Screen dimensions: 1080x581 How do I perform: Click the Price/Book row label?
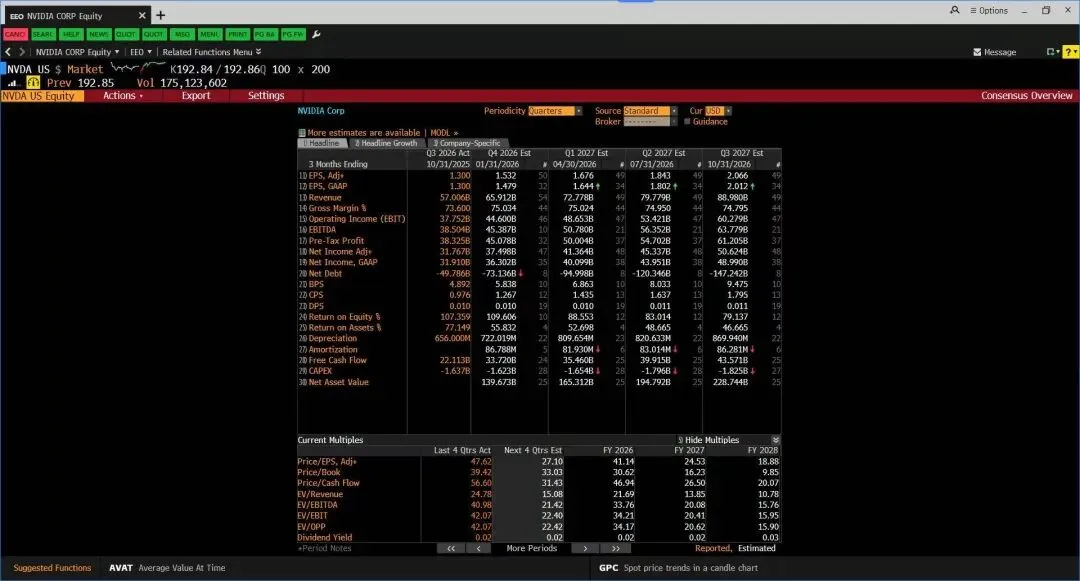[319, 472]
